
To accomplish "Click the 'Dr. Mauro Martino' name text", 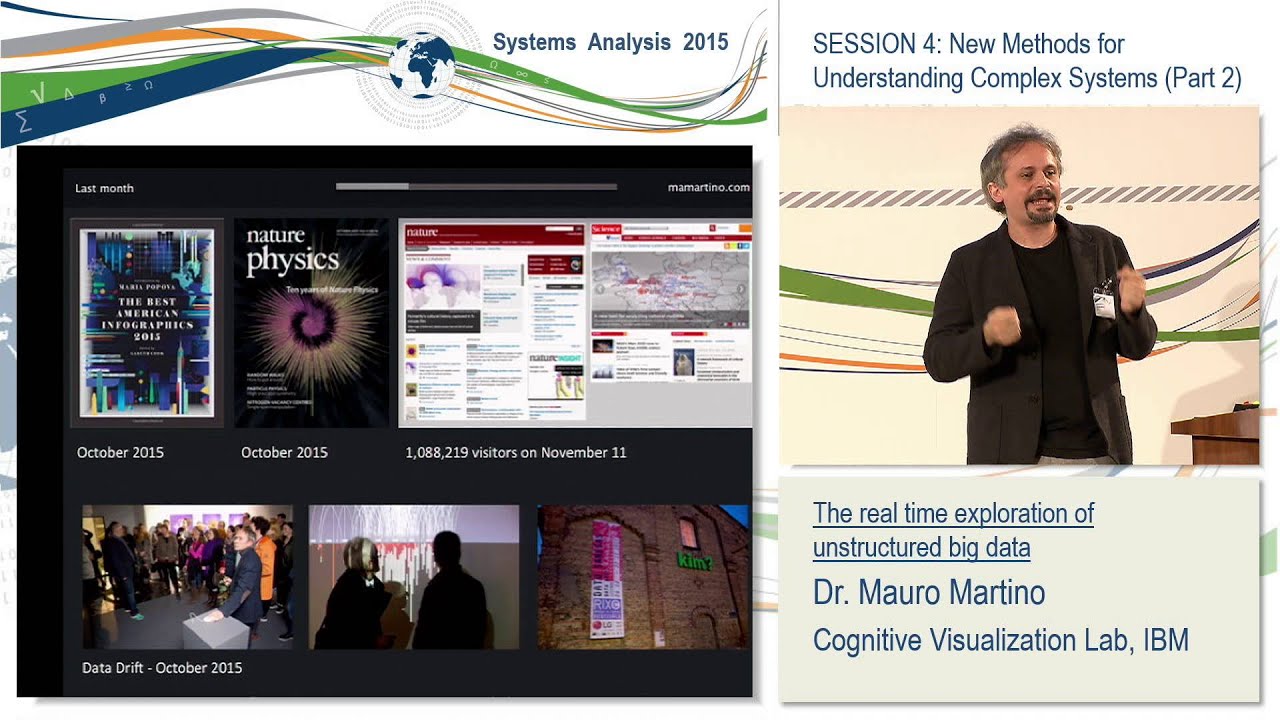I will click(x=929, y=592).
